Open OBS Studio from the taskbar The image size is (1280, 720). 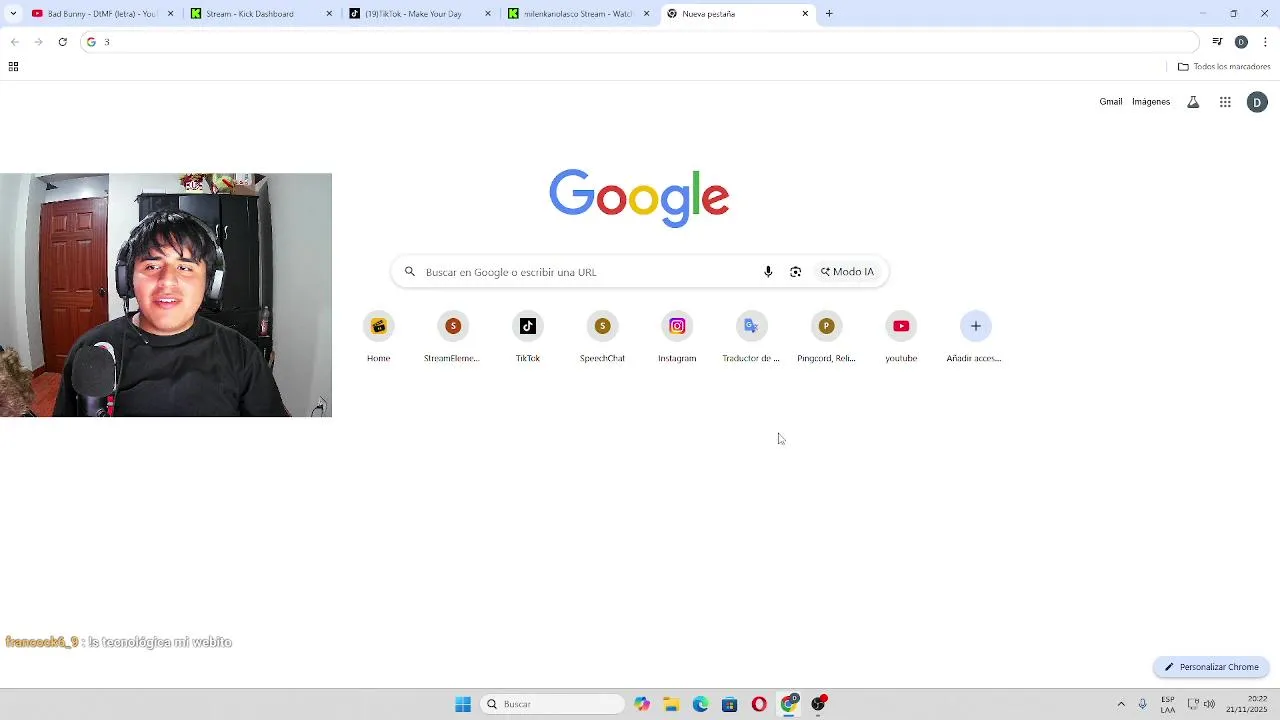point(818,704)
